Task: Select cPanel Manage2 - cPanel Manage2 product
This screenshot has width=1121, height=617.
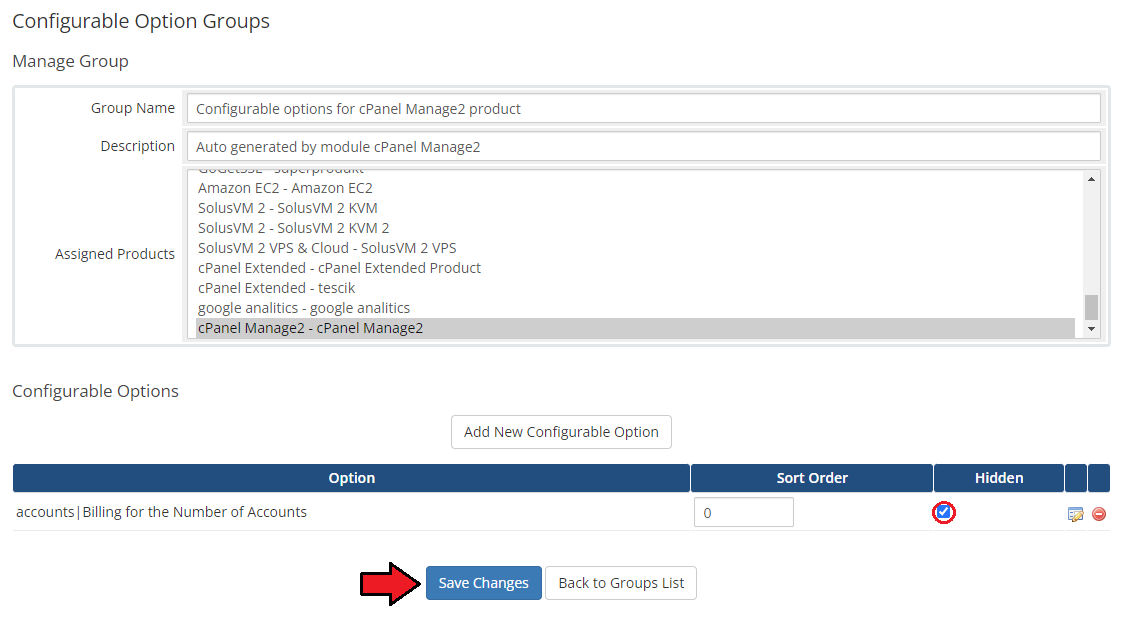Action: click(635, 328)
